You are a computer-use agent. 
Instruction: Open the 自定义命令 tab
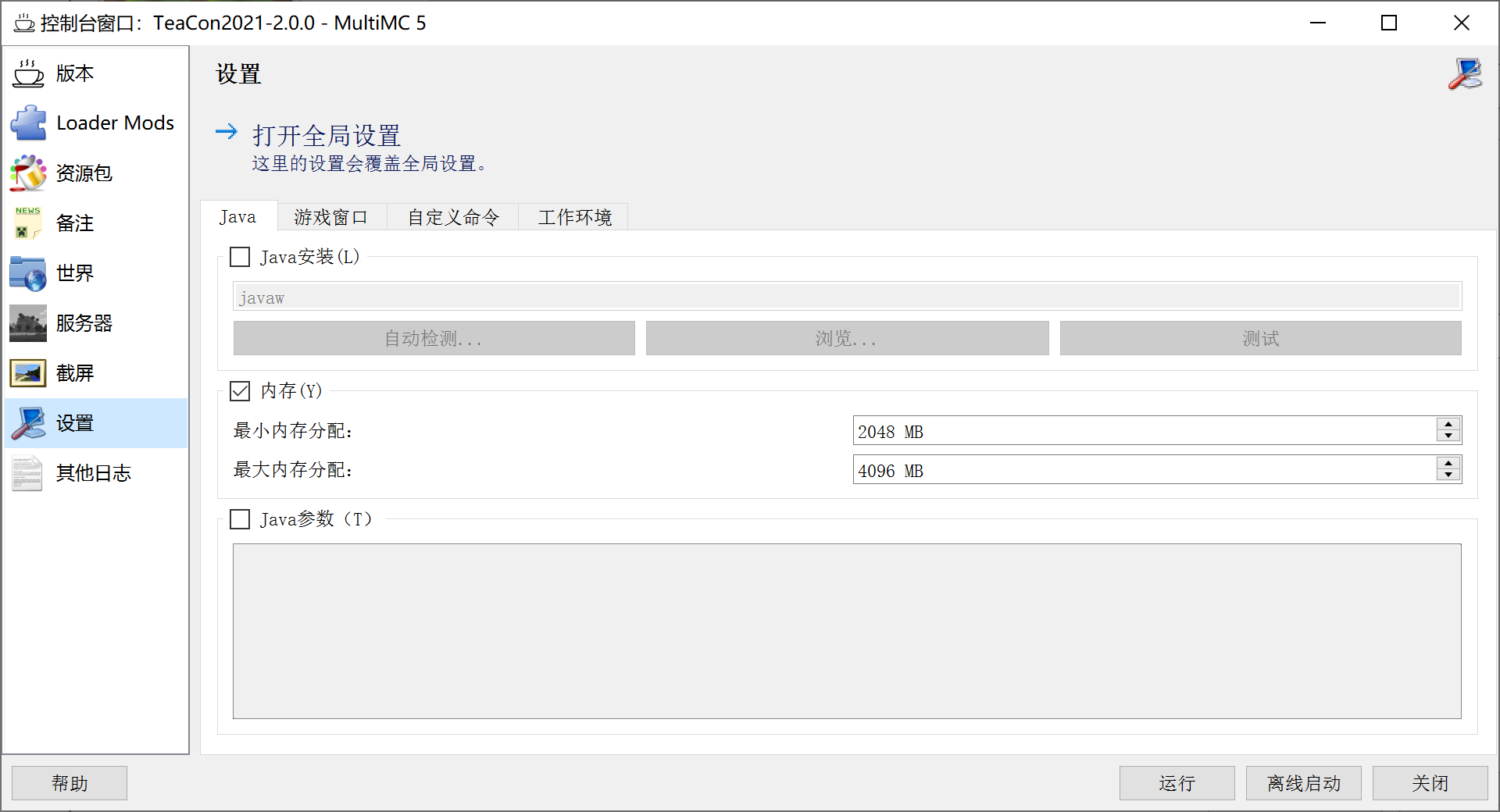(x=452, y=217)
